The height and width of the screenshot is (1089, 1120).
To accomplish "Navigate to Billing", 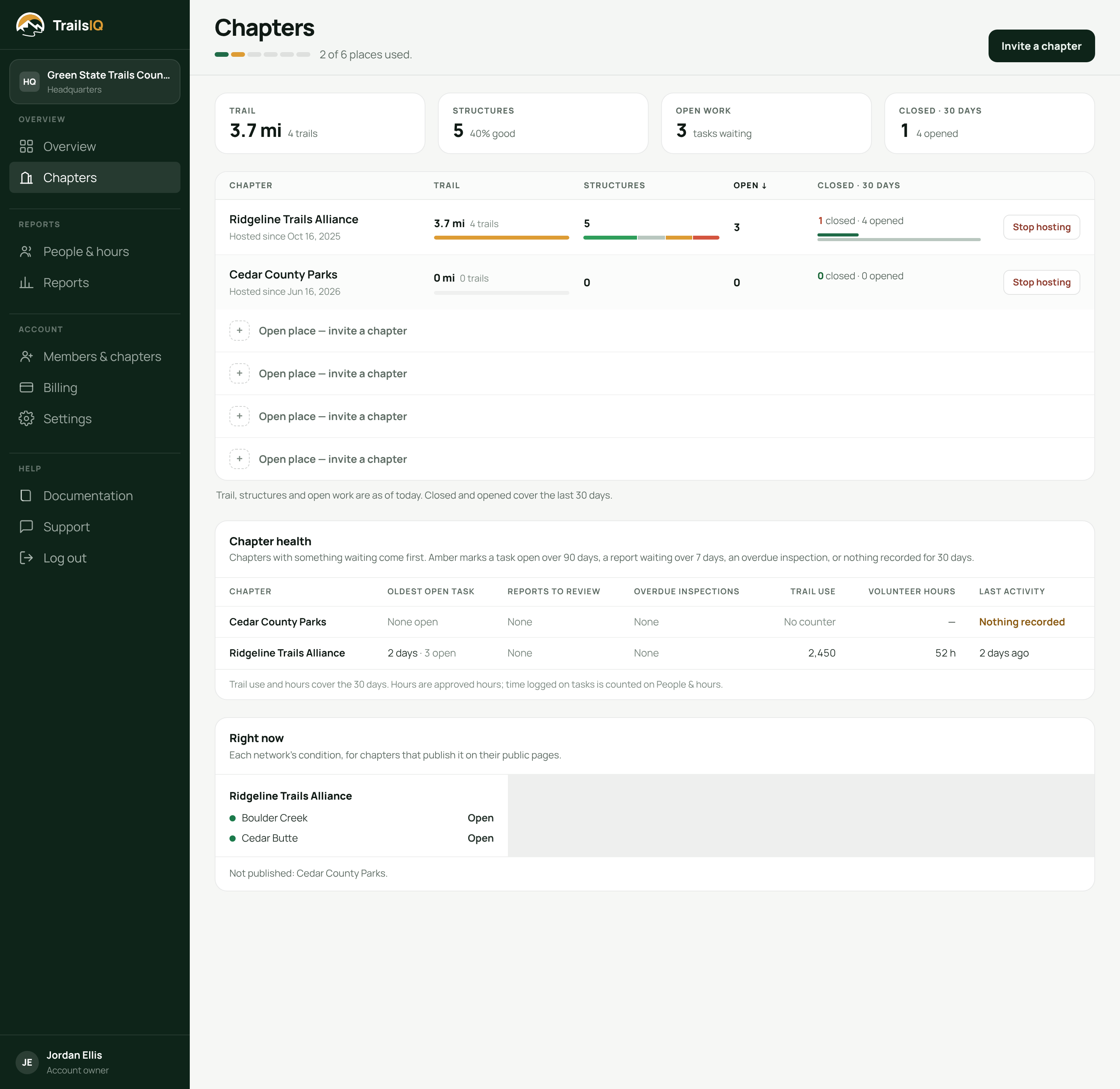I will tap(95, 387).
